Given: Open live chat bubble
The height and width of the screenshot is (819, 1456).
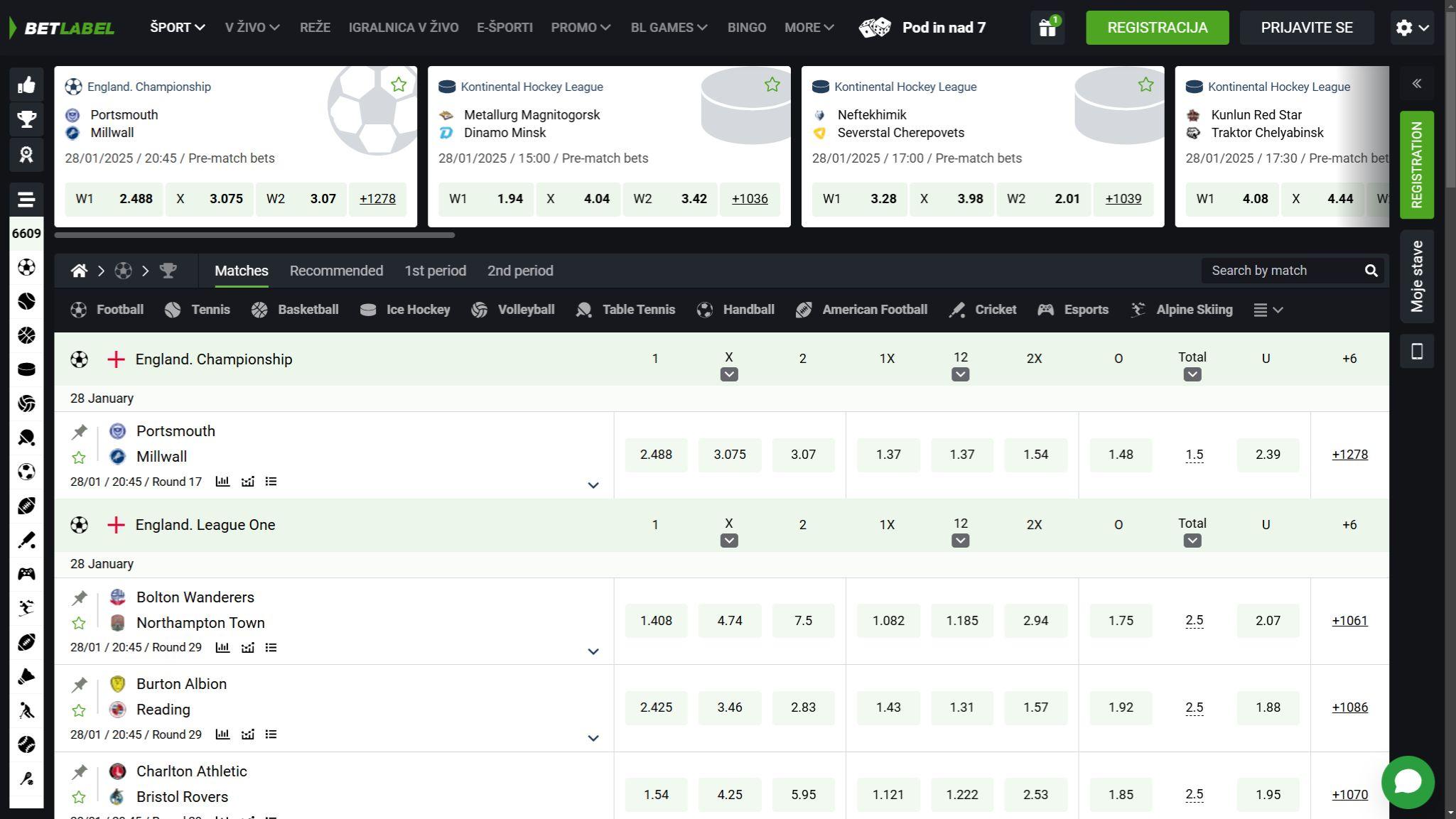Looking at the screenshot, I should click(1407, 782).
